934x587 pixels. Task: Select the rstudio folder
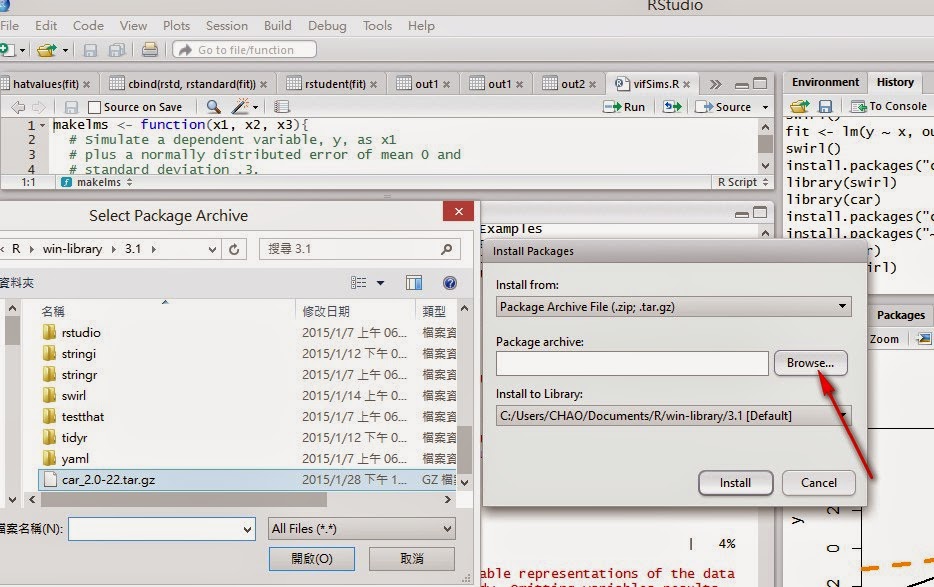click(81, 333)
